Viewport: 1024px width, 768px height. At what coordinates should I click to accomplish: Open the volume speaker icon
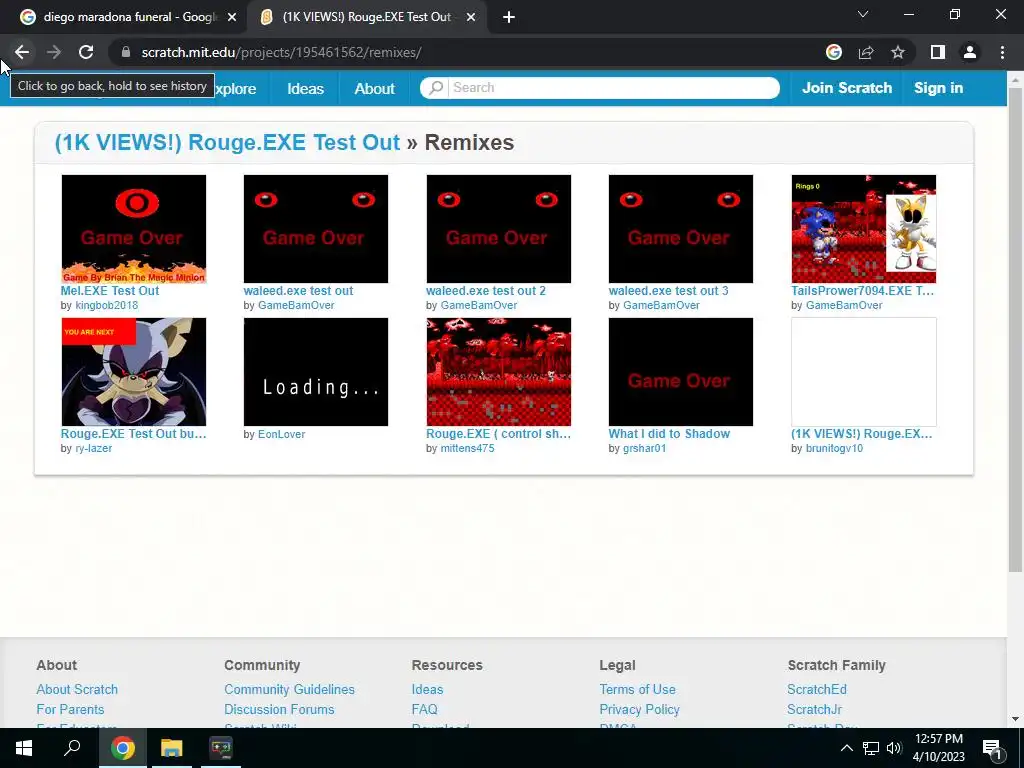[x=894, y=748]
